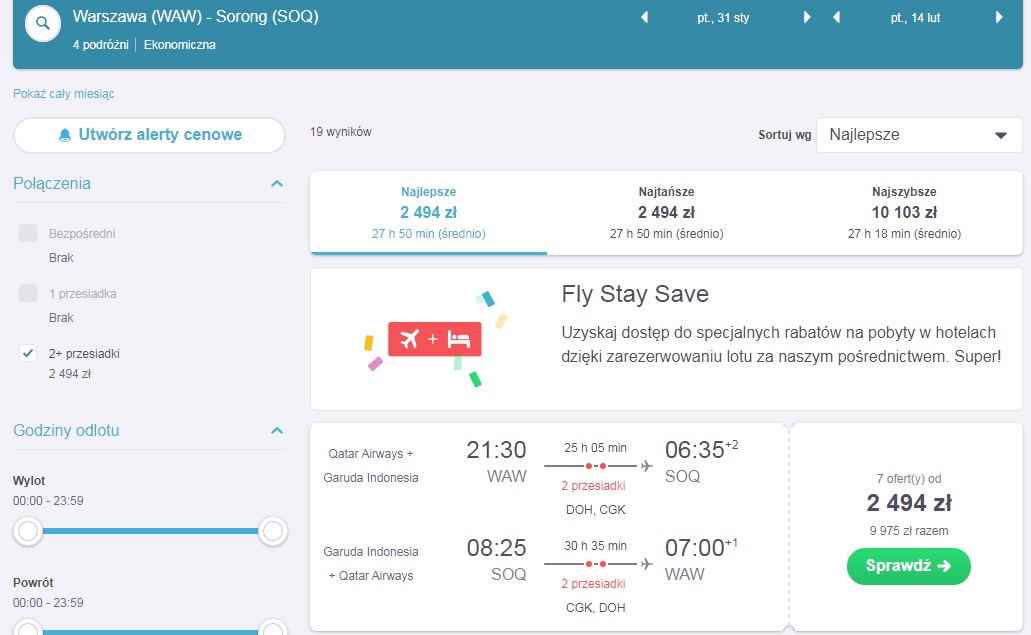Open the Sortuj wg Najlepsze dropdown
The image size is (1031, 635).
(919, 135)
